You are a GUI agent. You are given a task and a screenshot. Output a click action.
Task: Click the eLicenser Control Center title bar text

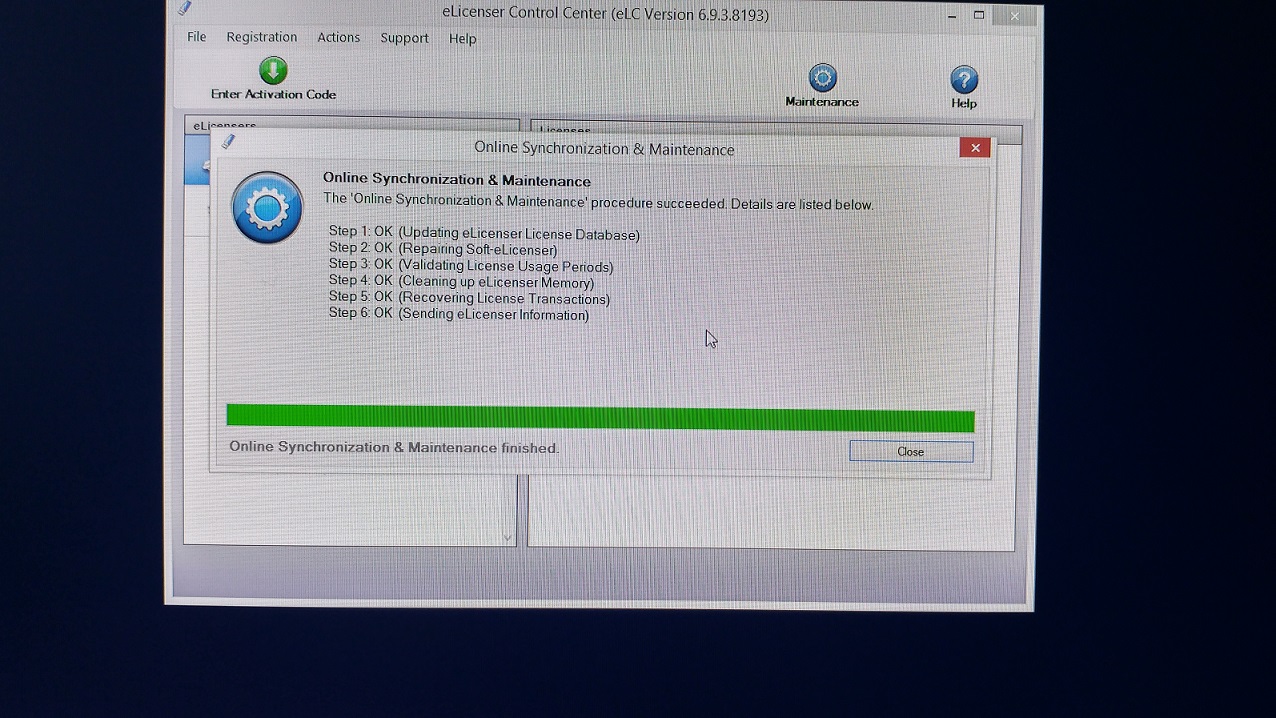coord(605,13)
